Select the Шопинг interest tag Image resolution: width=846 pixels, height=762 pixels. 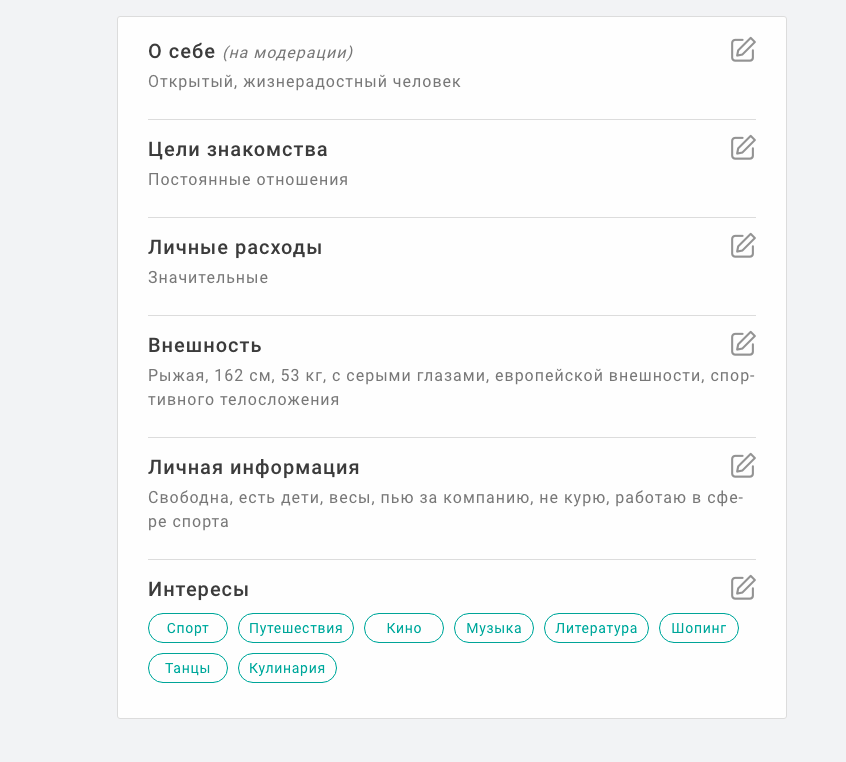click(x=699, y=628)
